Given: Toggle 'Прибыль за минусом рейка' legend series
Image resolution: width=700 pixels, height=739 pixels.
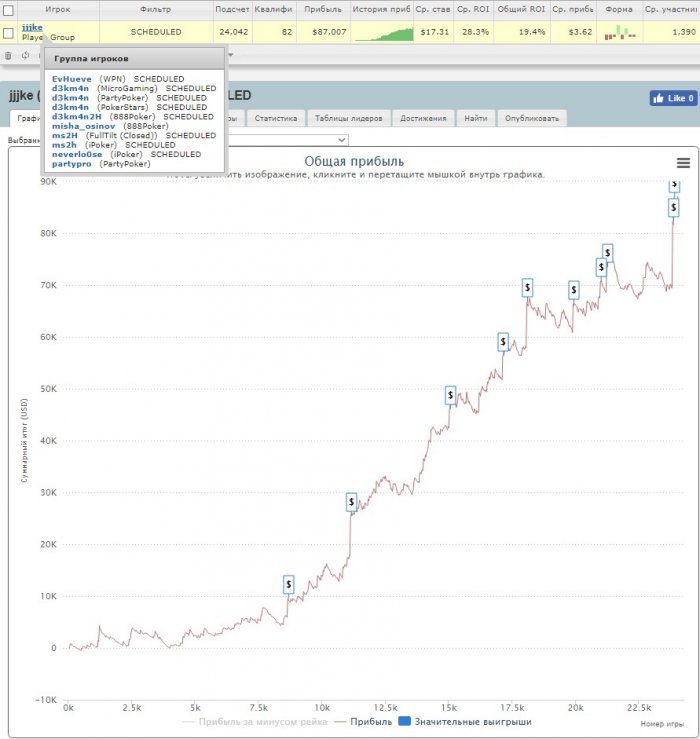Looking at the screenshot, I should [255, 722].
